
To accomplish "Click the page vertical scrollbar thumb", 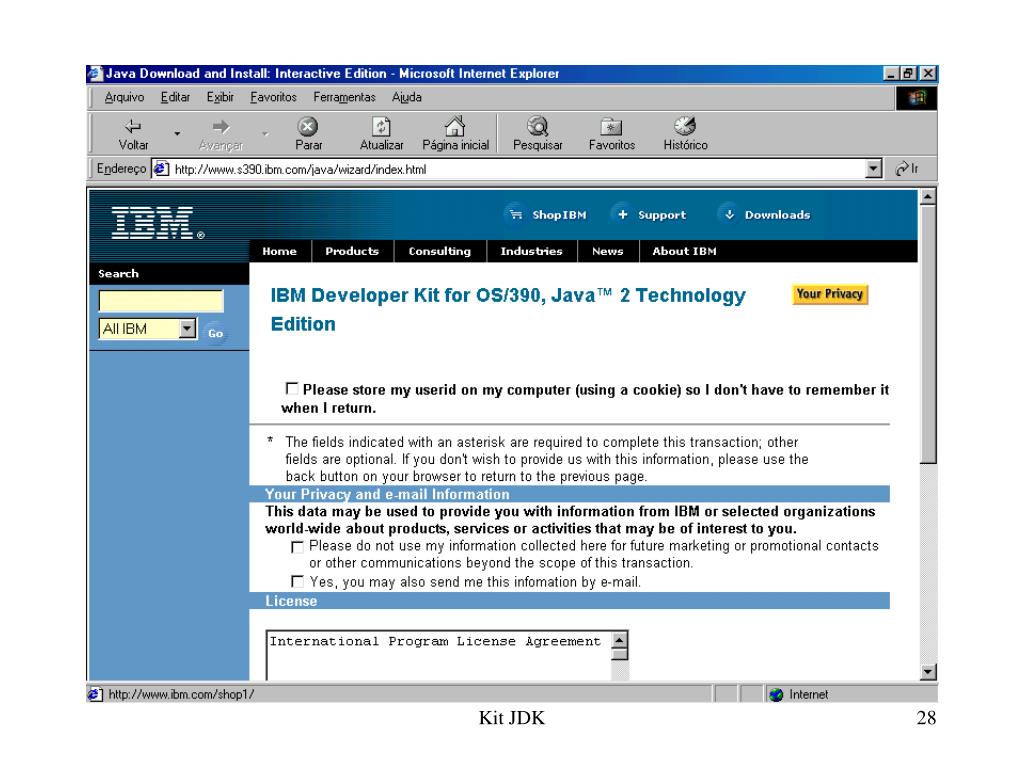I will [928, 334].
